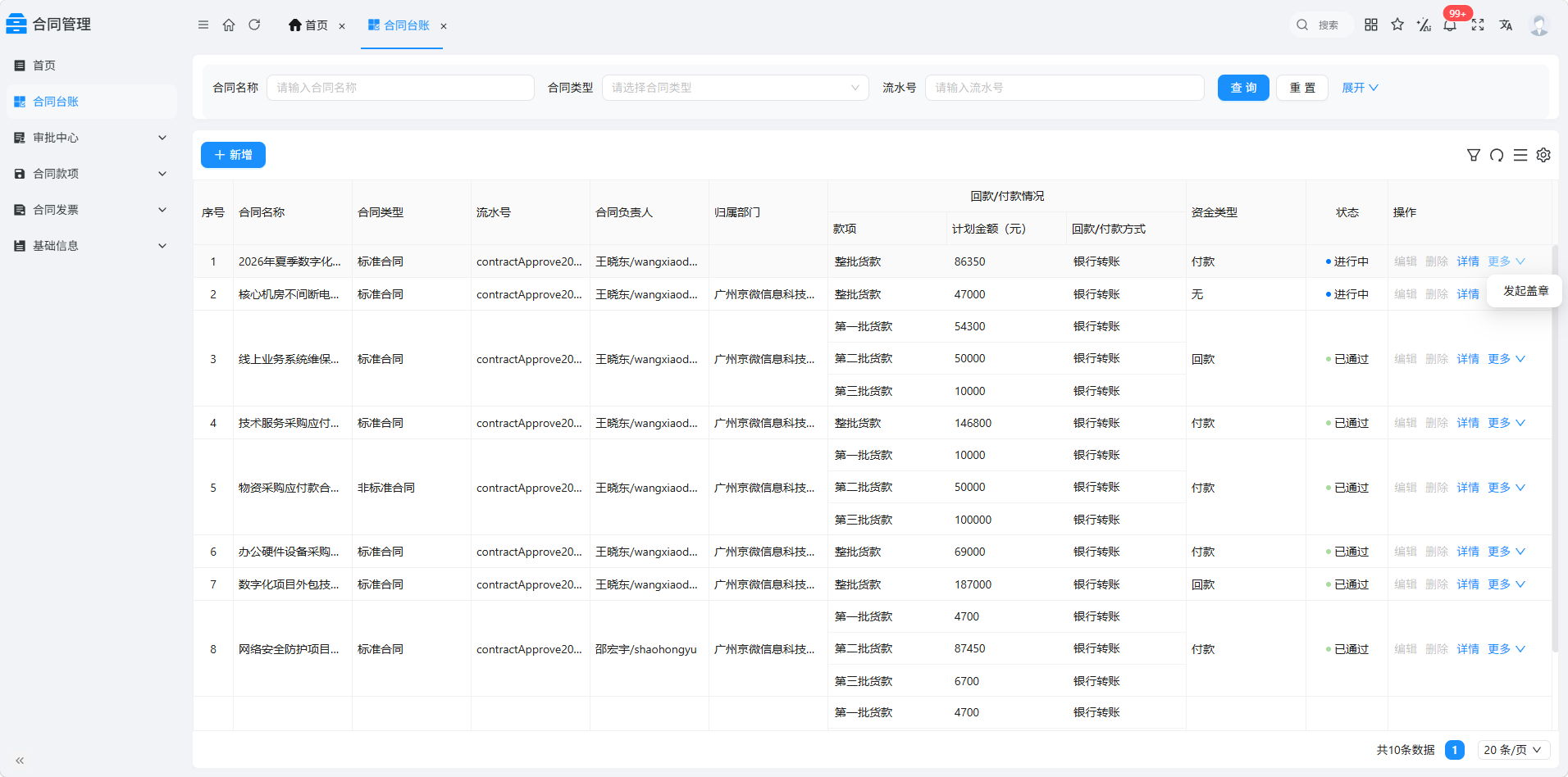Click the 非标准合同 cell

coord(386,488)
